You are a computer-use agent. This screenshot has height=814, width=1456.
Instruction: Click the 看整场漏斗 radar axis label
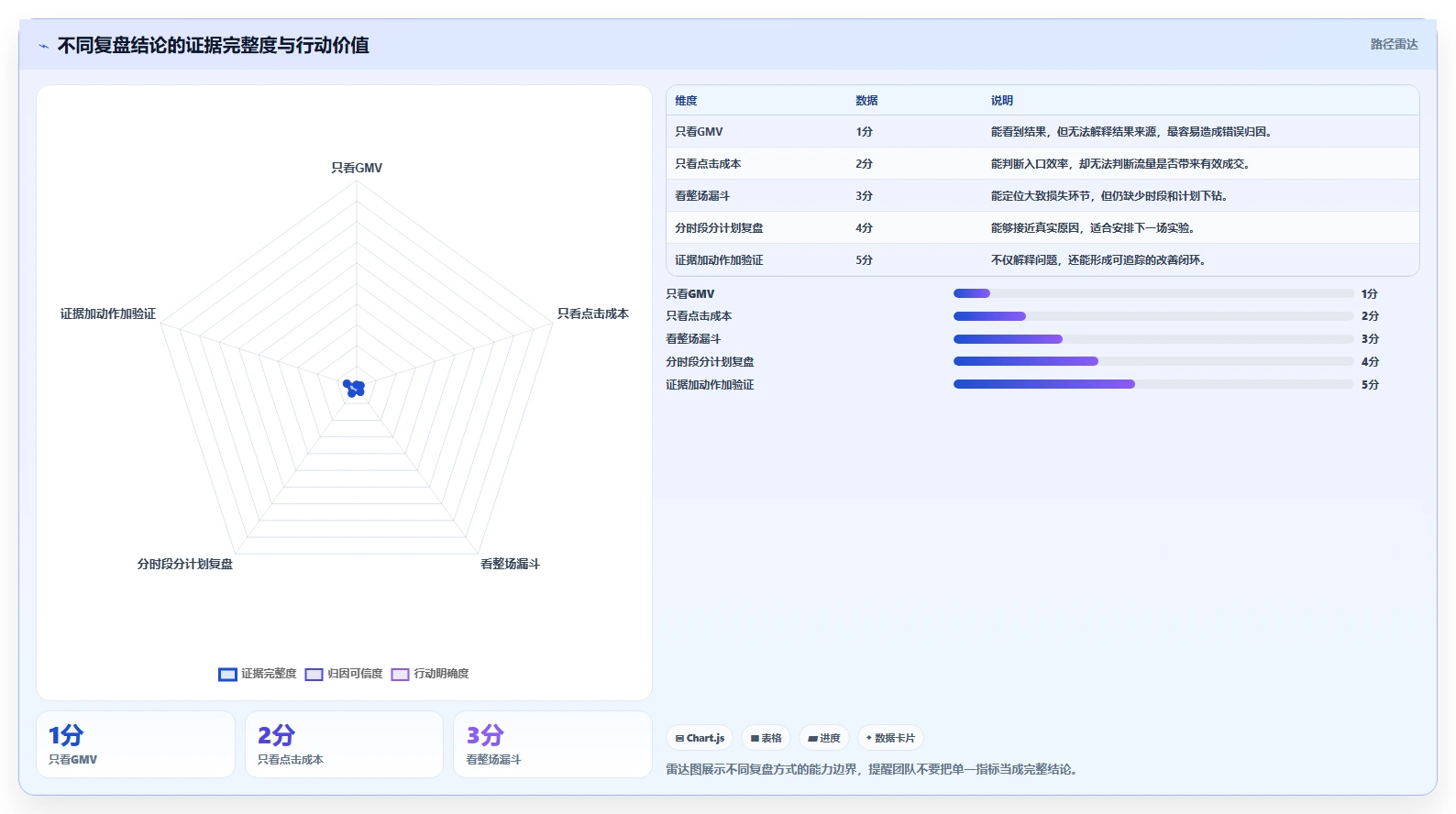point(511,564)
